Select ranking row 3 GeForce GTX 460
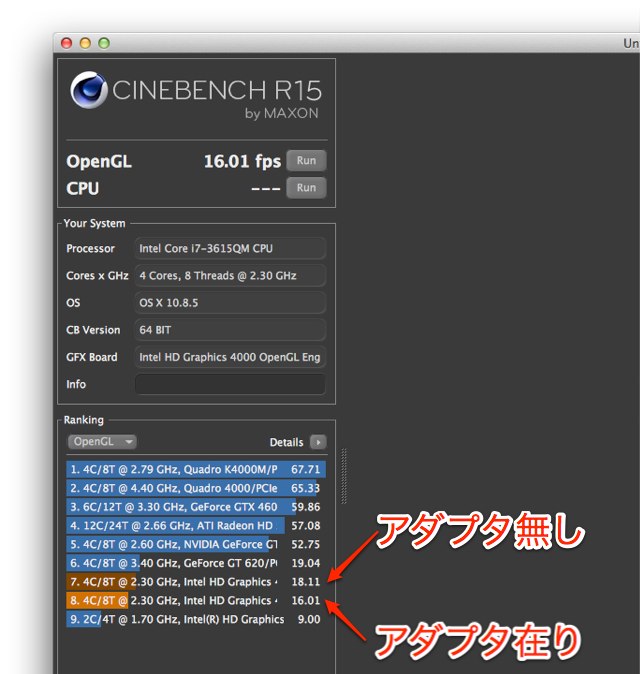Viewport: 640px width, 674px height. tap(196, 507)
